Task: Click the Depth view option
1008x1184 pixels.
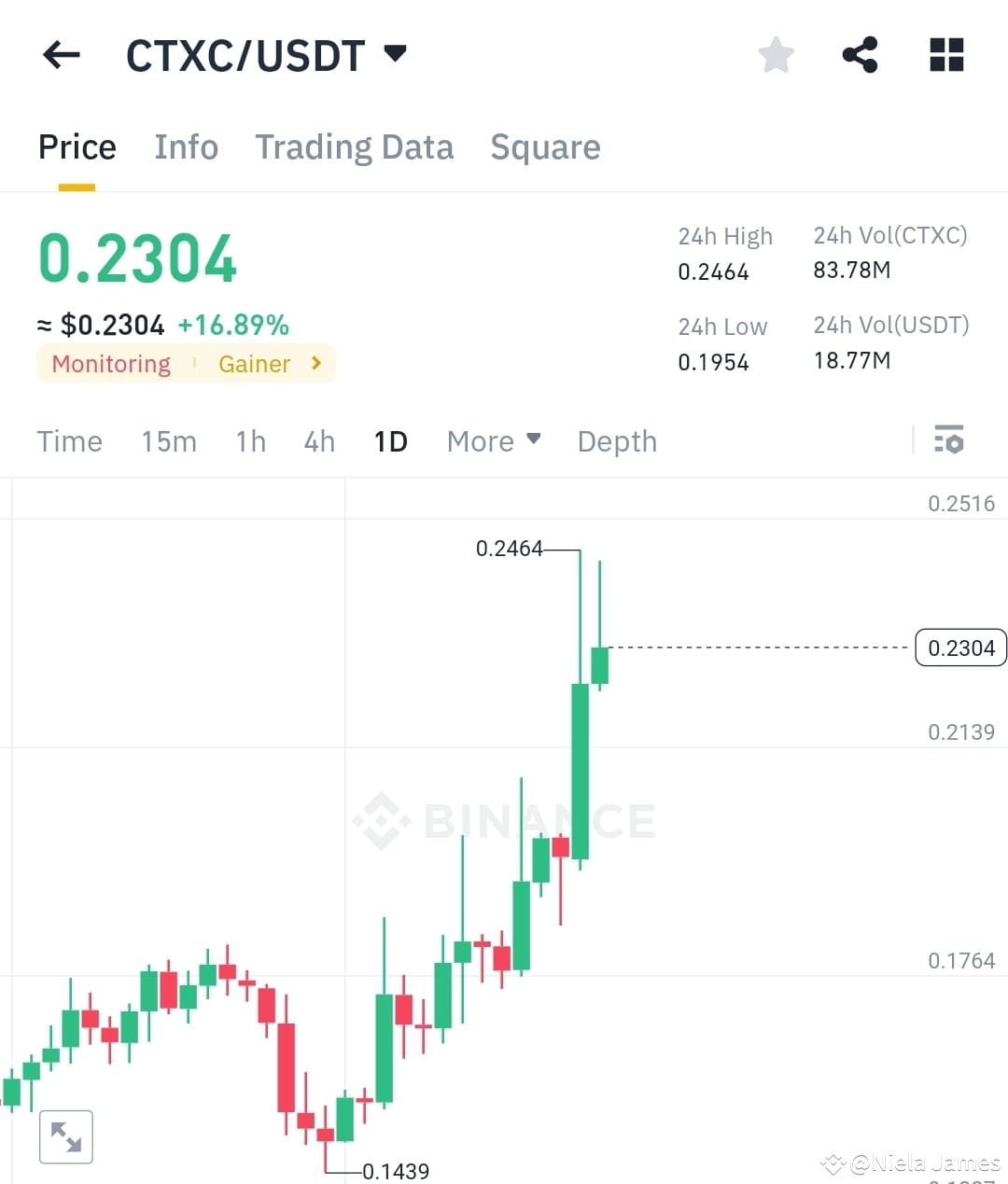Action: click(x=616, y=441)
